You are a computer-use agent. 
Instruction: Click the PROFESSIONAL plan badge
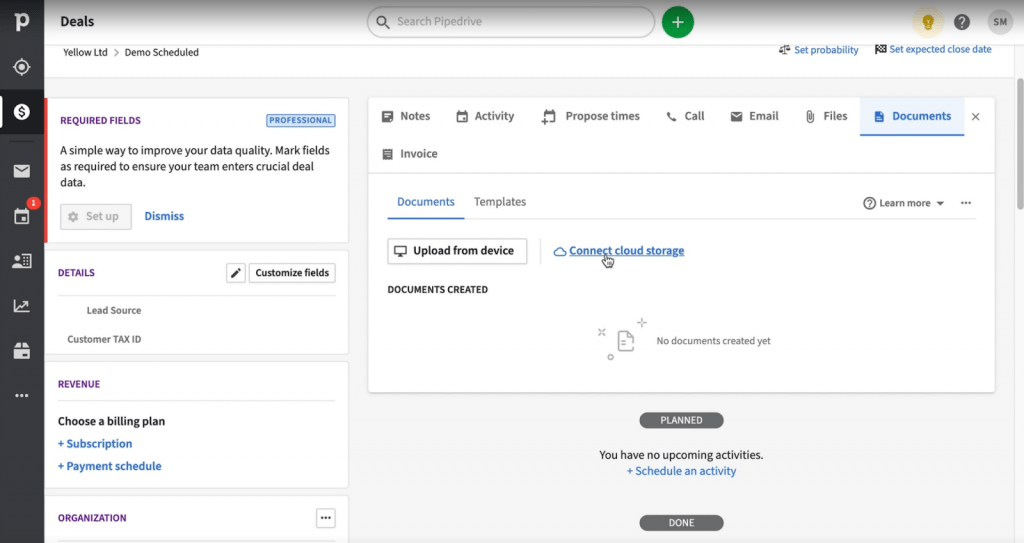click(x=300, y=120)
